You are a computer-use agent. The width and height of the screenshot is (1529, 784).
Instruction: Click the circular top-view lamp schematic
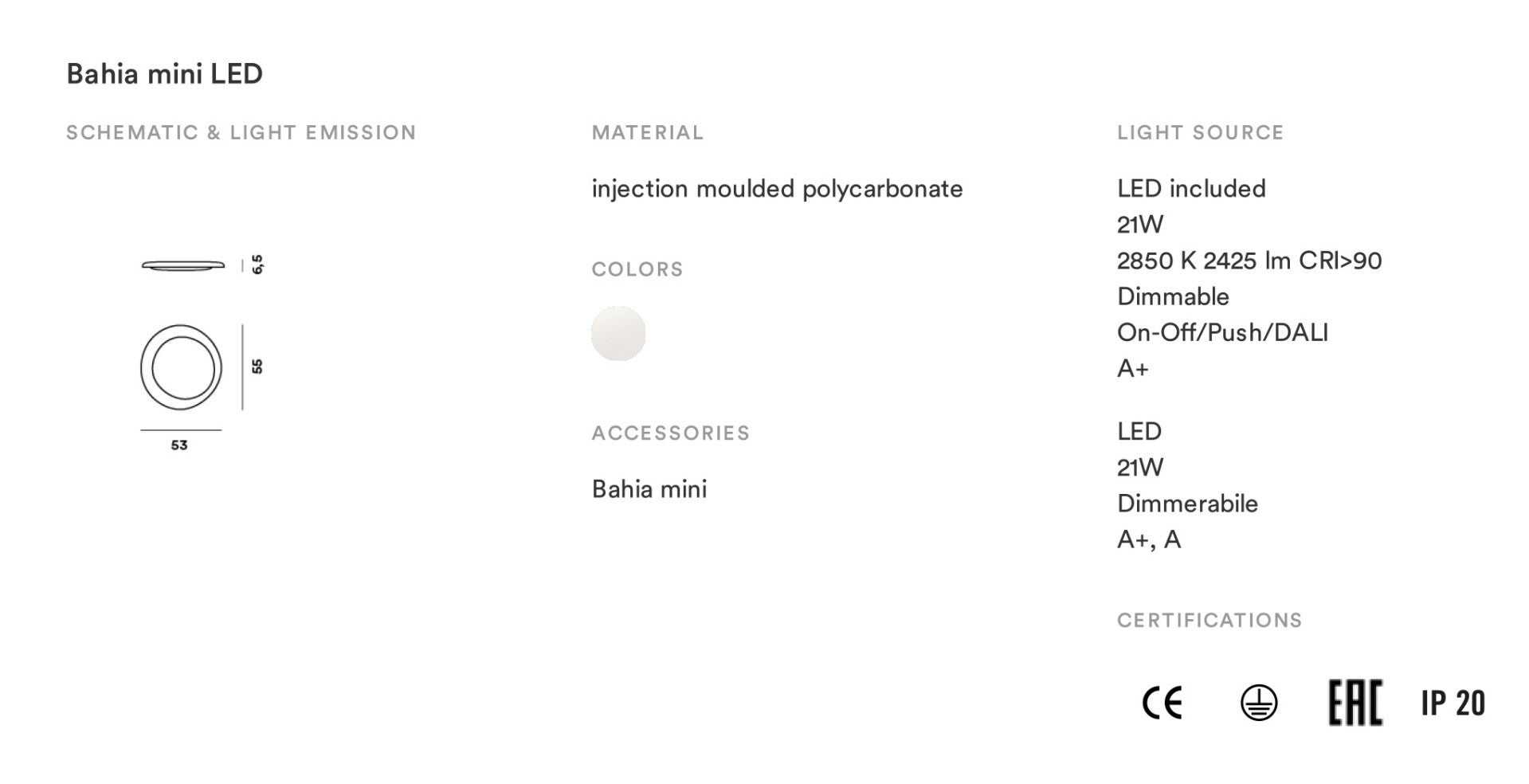(181, 368)
